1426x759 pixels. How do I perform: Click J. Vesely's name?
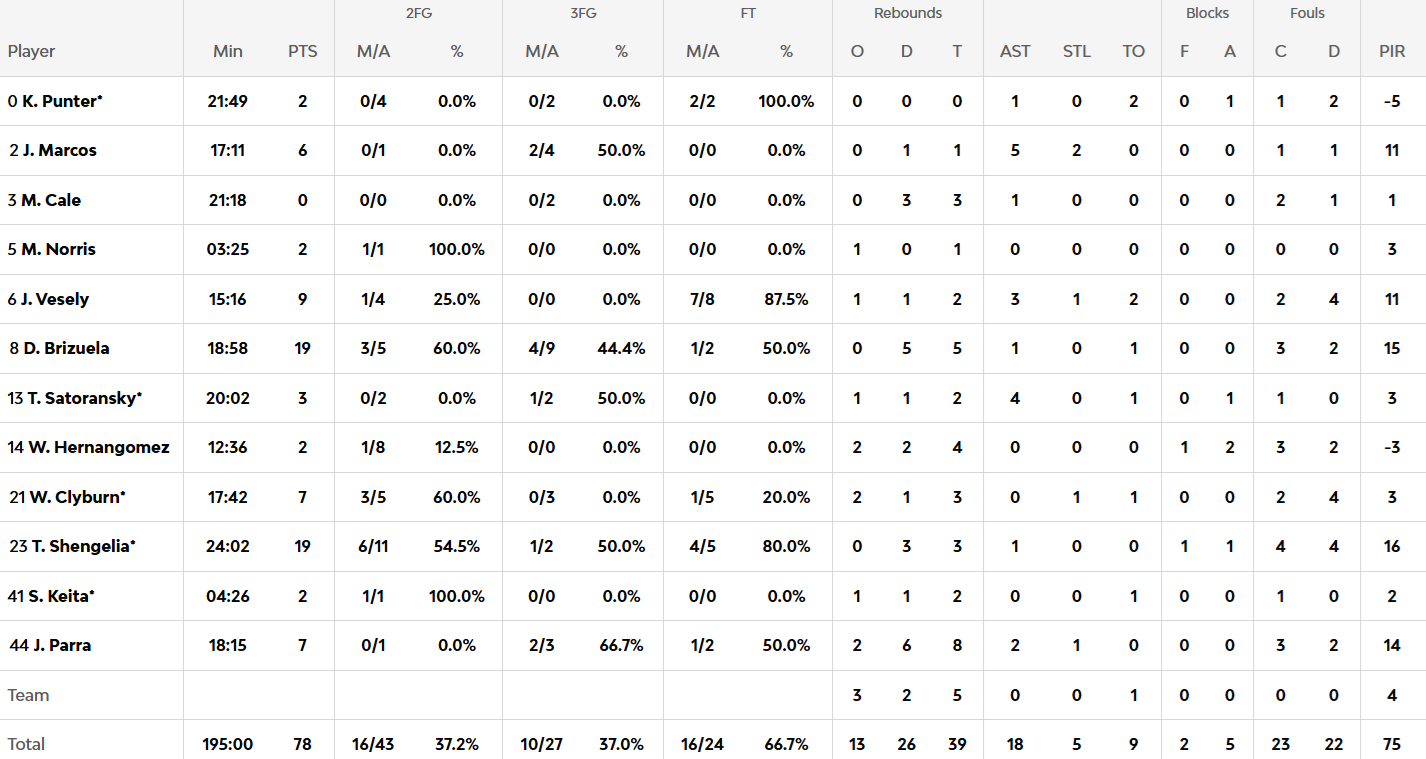[x=54, y=299]
